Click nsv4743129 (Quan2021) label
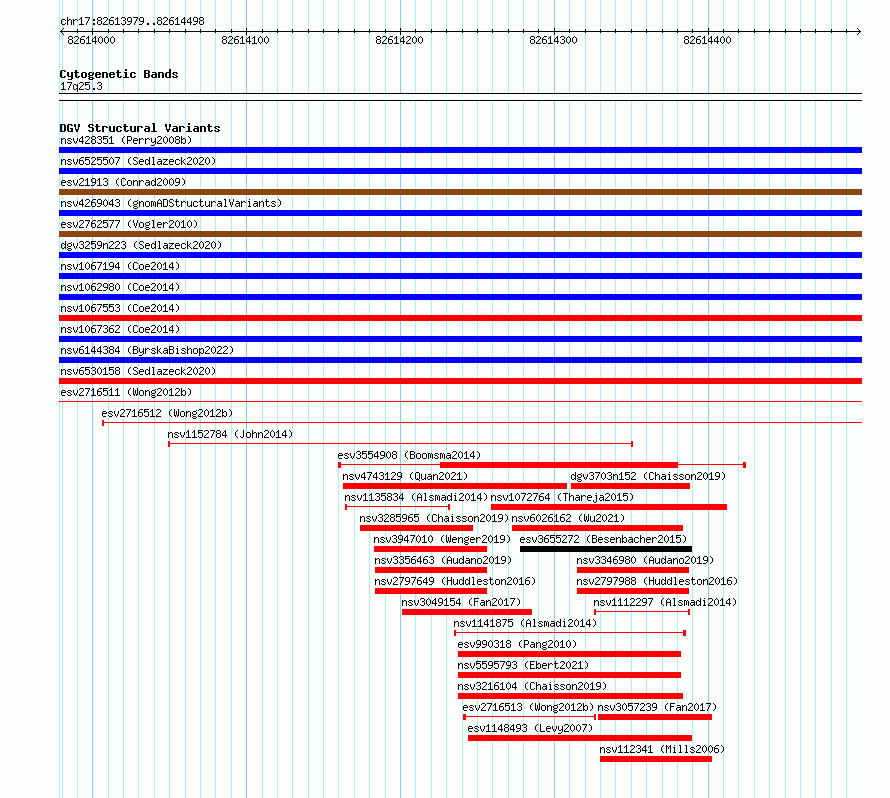890x798 pixels. tap(405, 476)
